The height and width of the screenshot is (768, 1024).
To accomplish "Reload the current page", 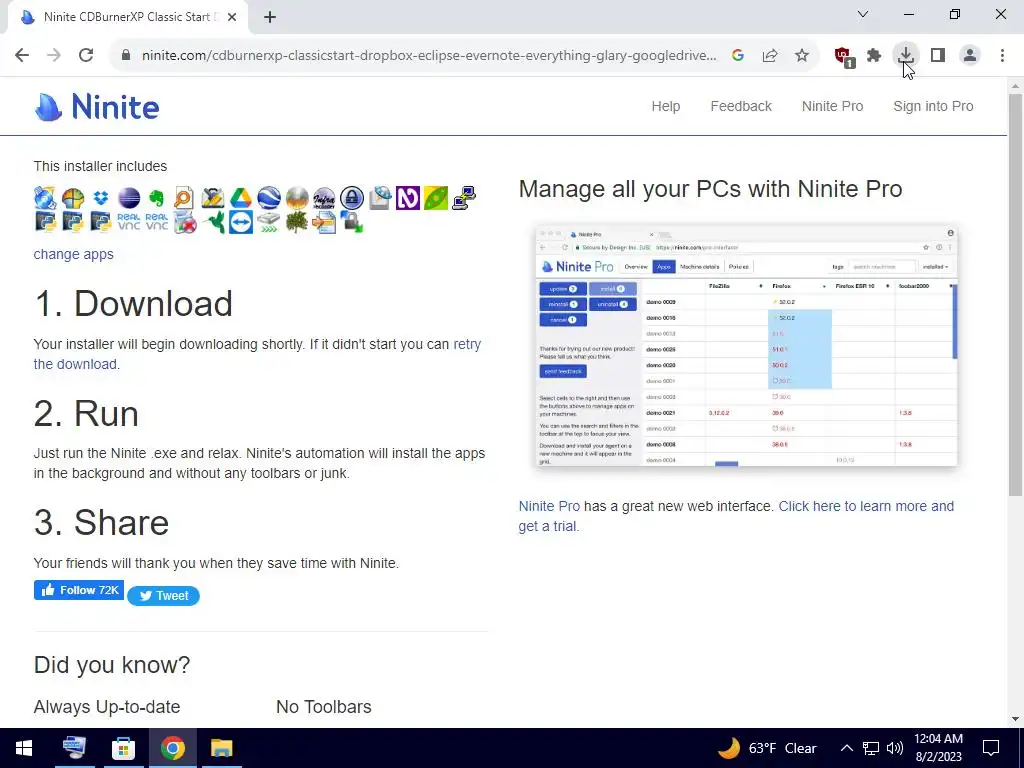I will pos(86,55).
